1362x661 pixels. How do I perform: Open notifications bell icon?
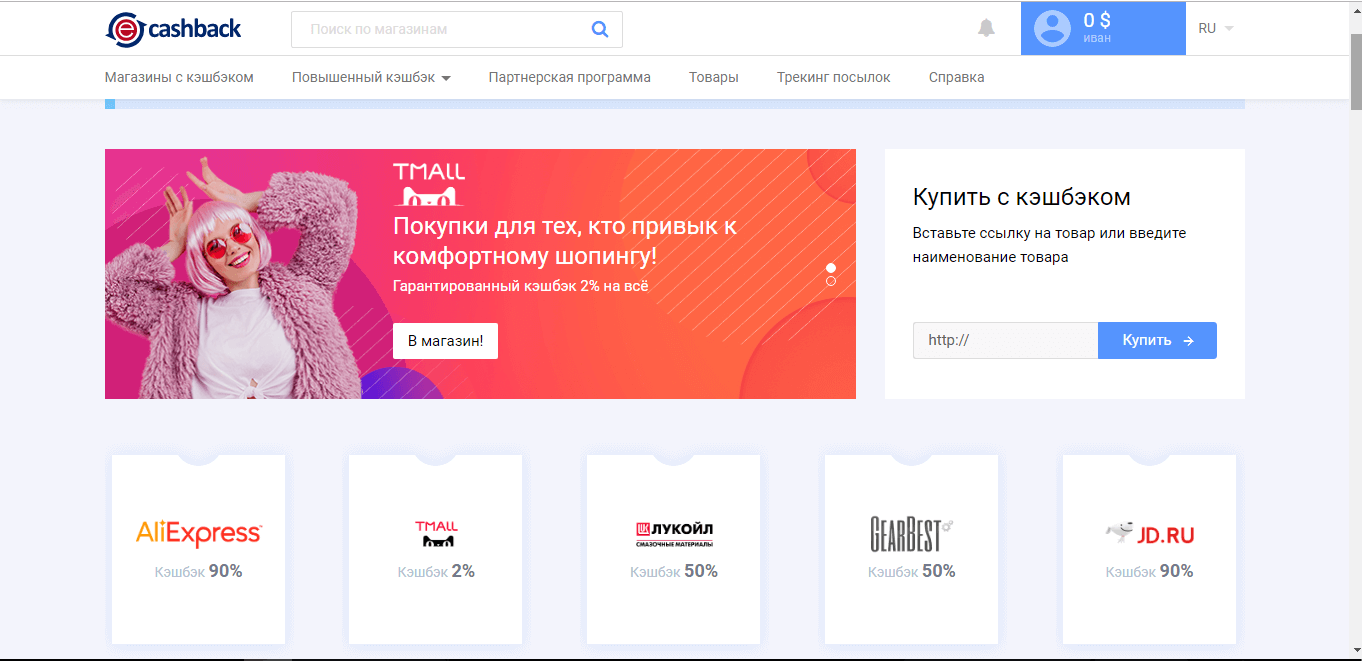pos(986,28)
